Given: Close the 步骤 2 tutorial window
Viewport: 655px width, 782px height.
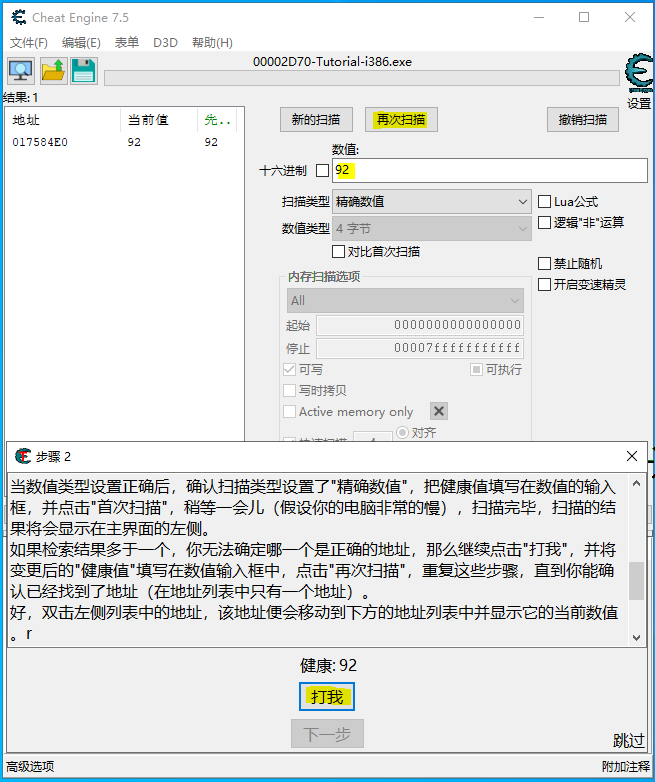Looking at the screenshot, I should pyautogui.click(x=632, y=456).
